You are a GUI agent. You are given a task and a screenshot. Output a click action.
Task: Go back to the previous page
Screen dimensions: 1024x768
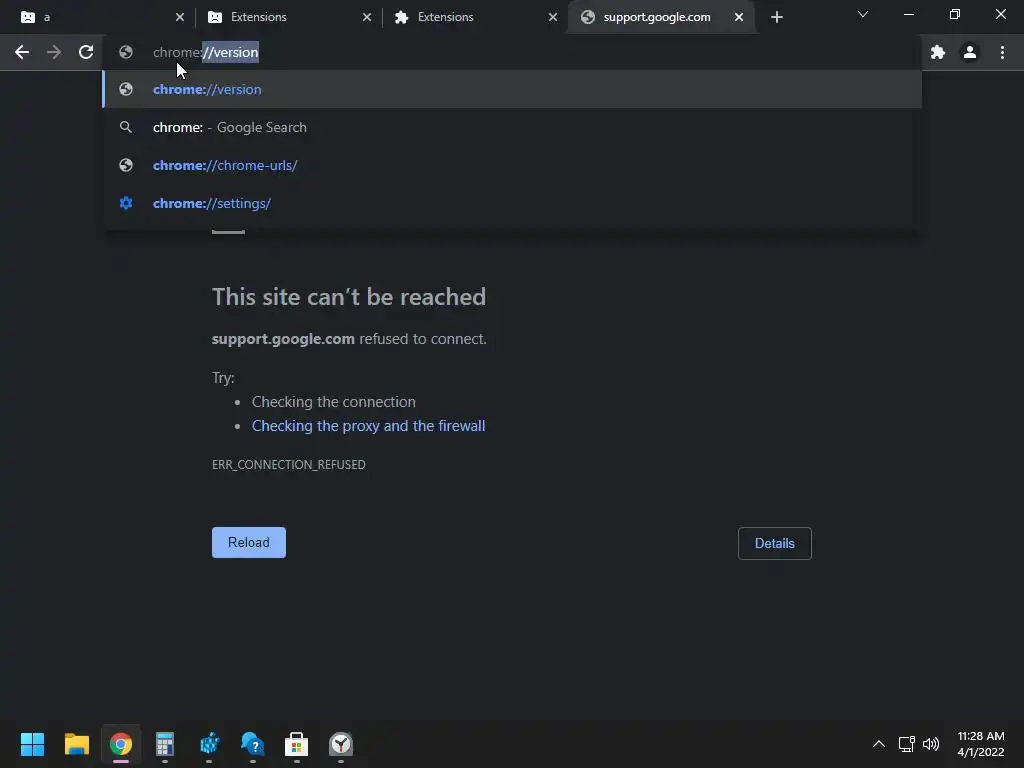pyautogui.click(x=22, y=52)
